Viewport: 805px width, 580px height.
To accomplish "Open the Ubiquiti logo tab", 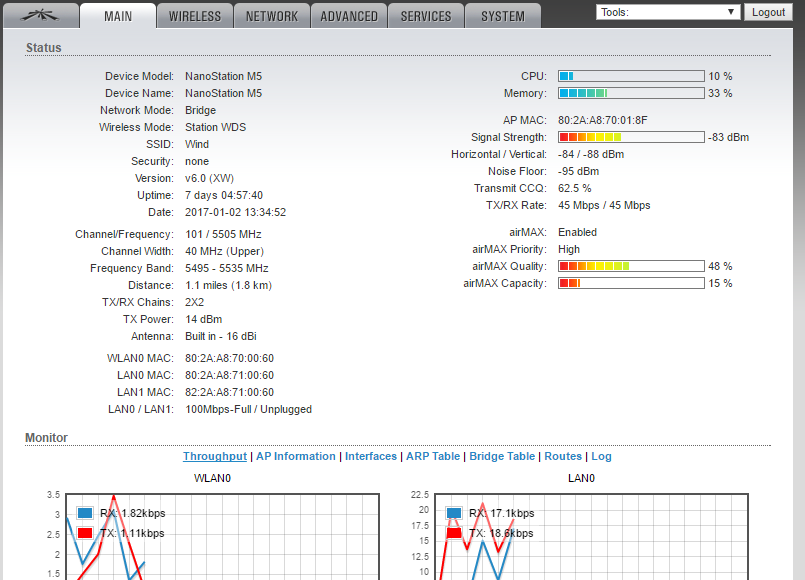I will click(x=41, y=15).
